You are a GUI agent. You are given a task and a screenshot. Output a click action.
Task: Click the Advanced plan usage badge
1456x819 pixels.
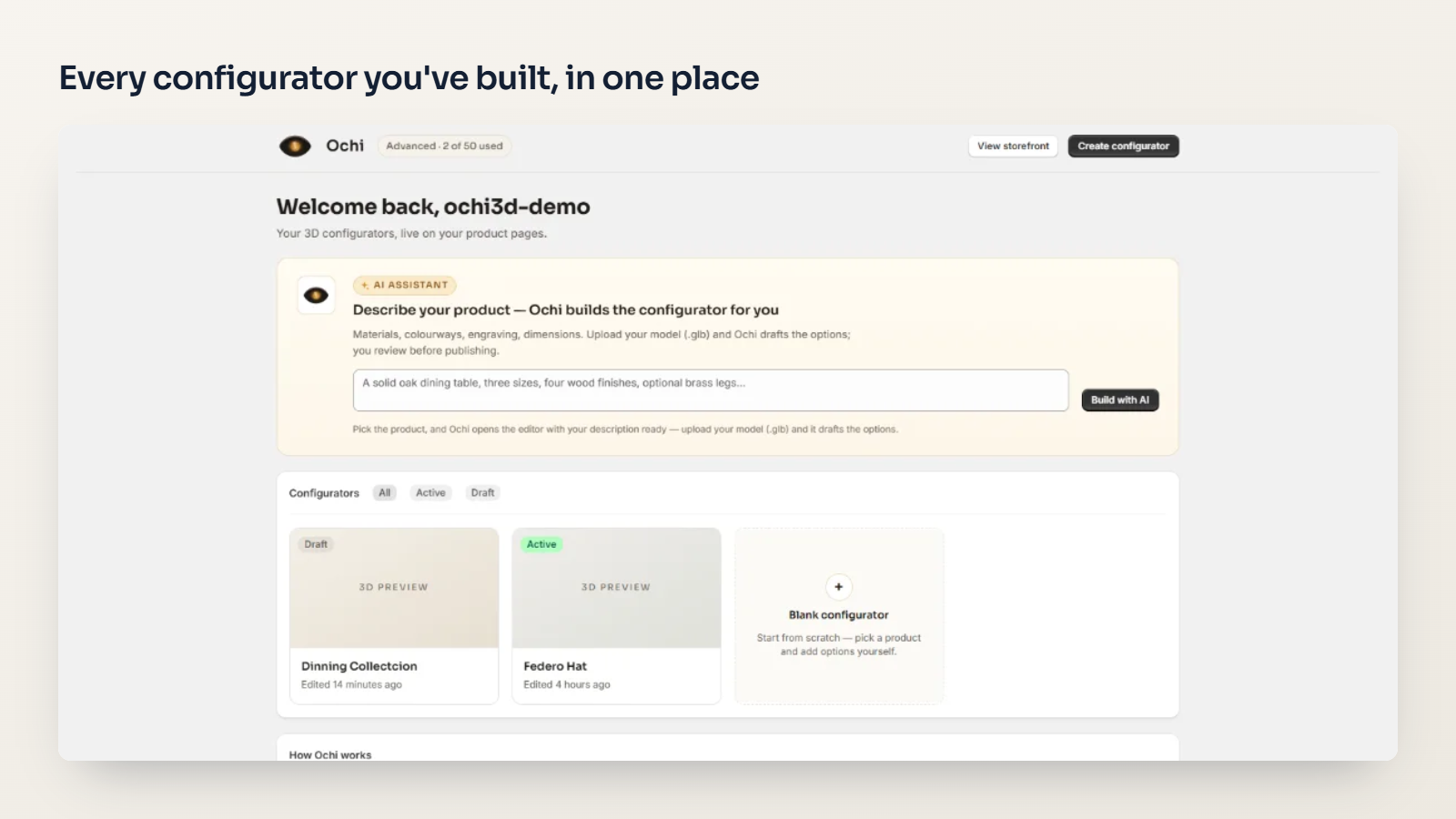444,146
